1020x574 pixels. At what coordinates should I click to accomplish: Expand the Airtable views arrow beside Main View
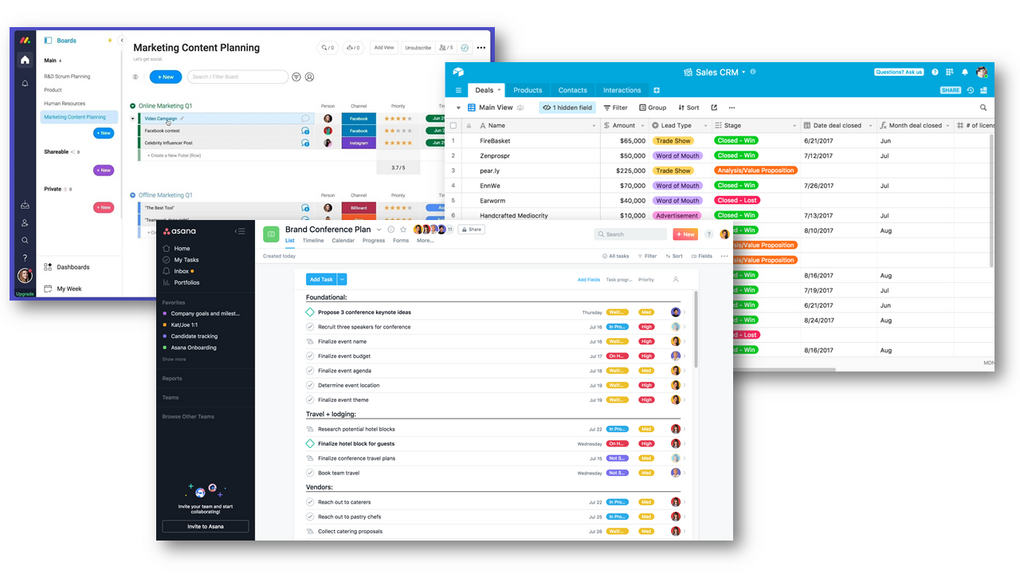pos(458,107)
